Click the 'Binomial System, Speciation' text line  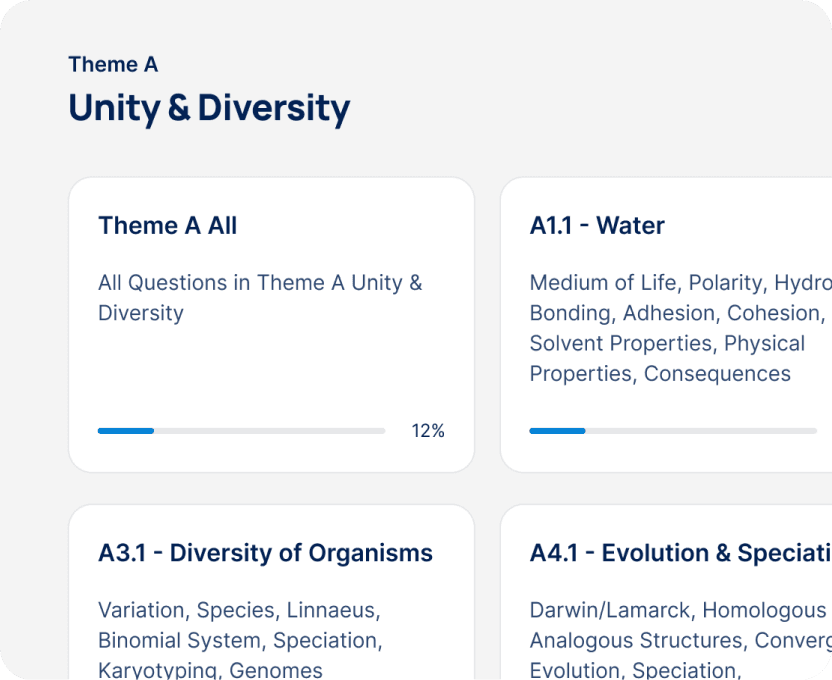coord(240,640)
